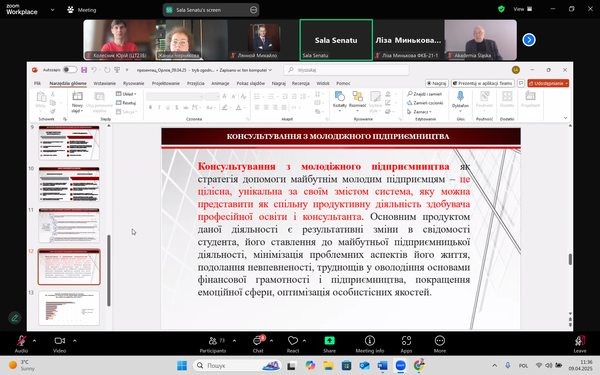Select slide 13 thumbnail
Image resolution: width=600 pixels, height=375 pixels.
coord(69,308)
